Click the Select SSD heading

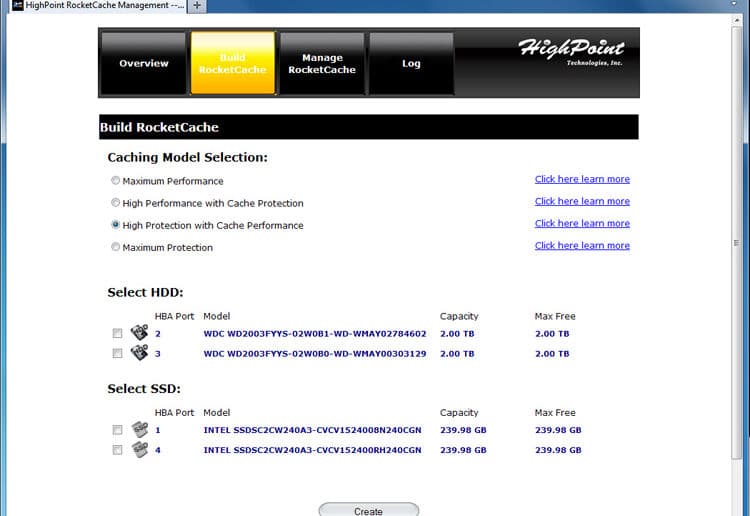[x=144, y=389]
